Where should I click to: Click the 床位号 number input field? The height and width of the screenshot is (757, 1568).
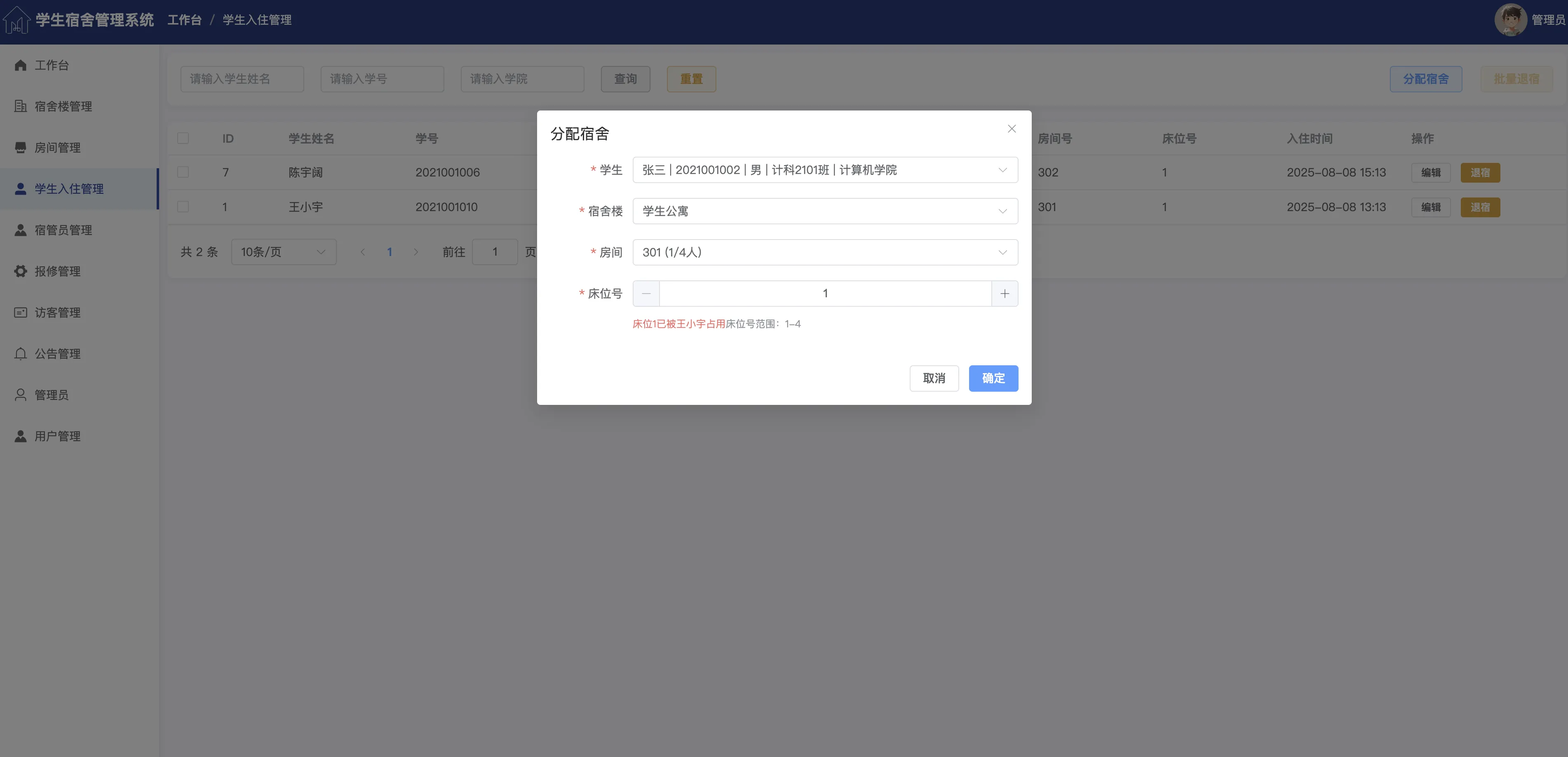point(825,294)
